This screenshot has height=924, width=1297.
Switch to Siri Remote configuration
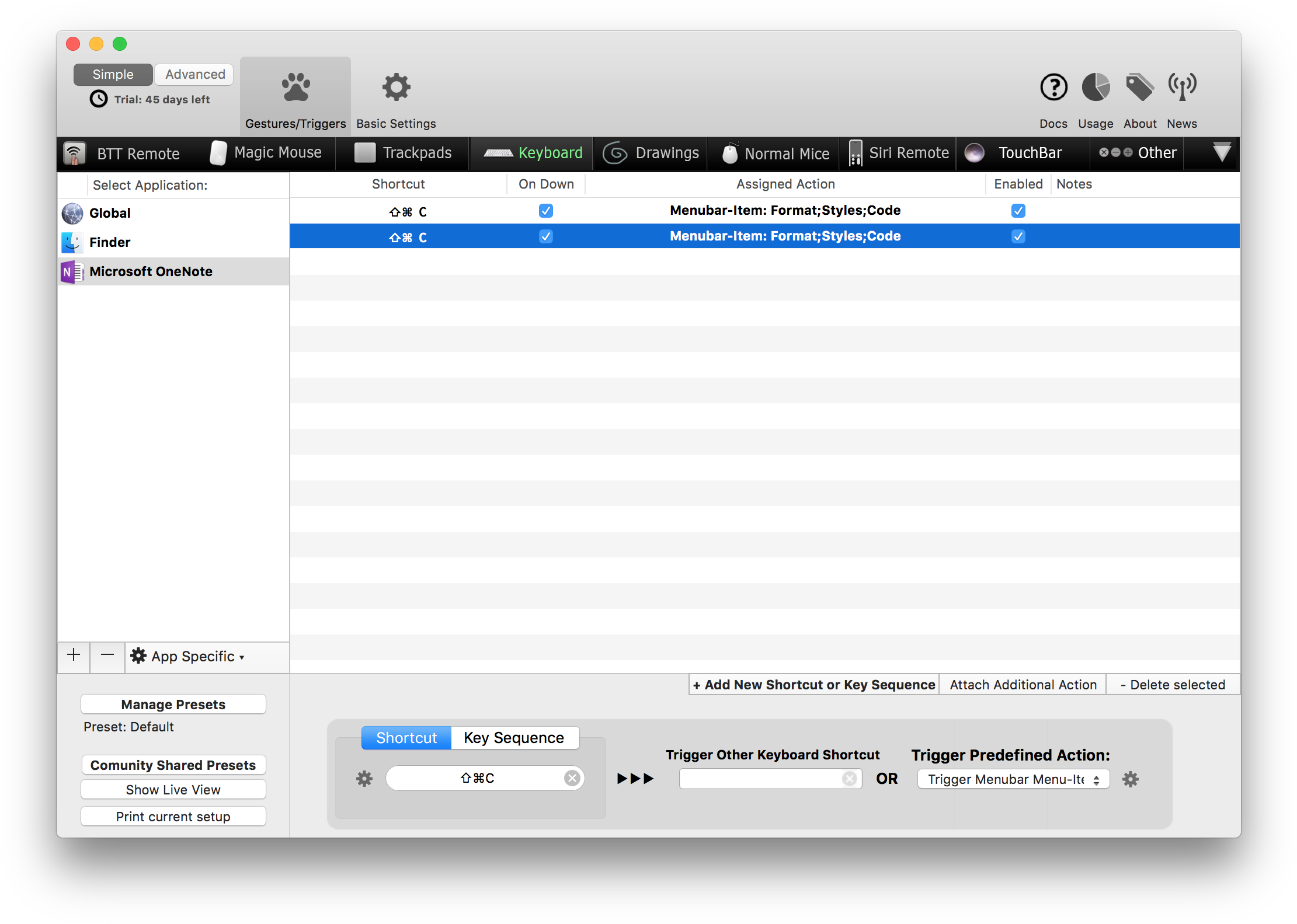pos(898,153)
